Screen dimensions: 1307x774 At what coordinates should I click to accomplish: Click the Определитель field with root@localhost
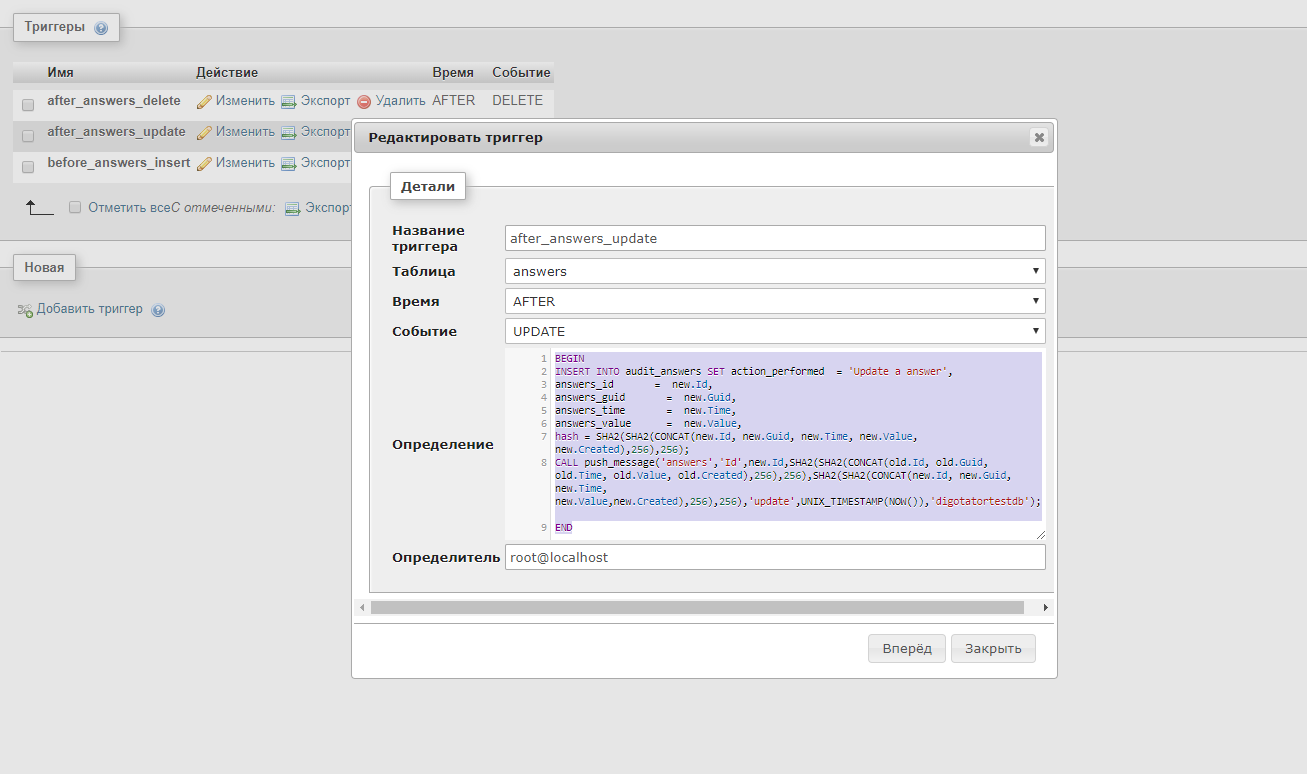pyautogui.click(x=775, y=557)
